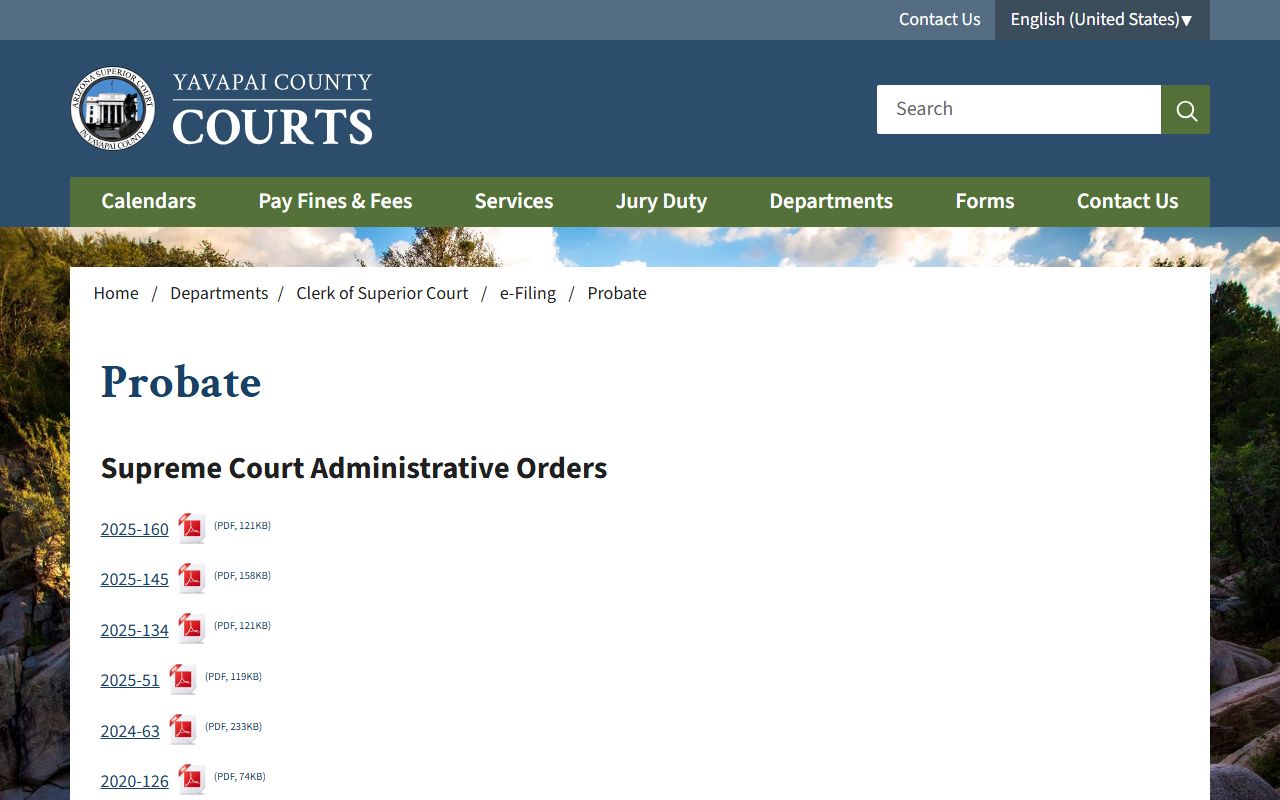
Task: Click the Probate page heading
Action: point(181,382)
